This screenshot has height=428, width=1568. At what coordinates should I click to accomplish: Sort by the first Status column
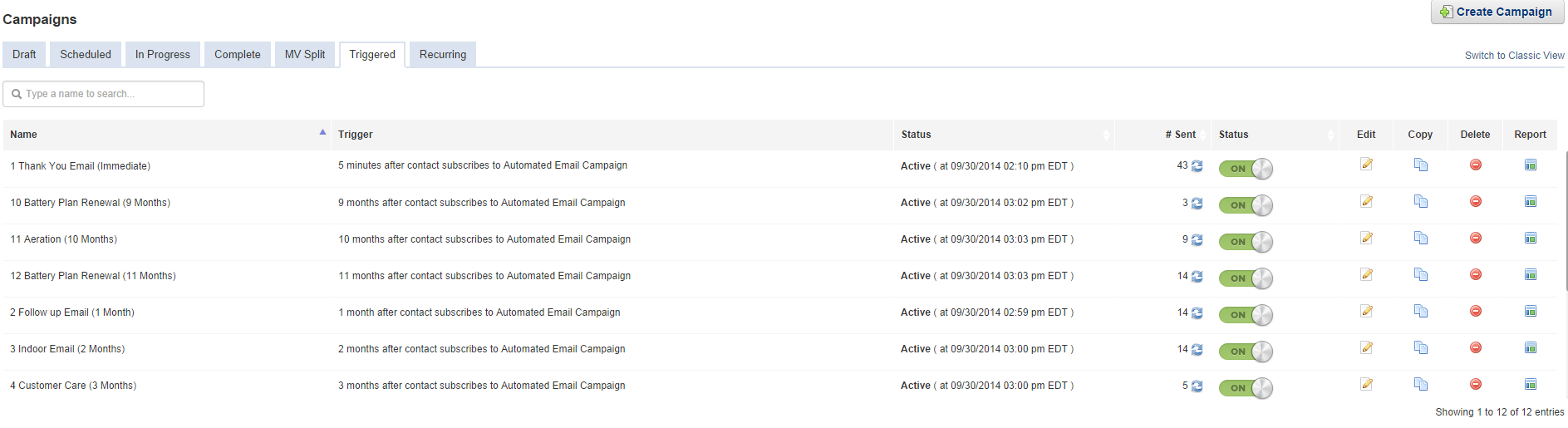click(x=1105, y=135)
